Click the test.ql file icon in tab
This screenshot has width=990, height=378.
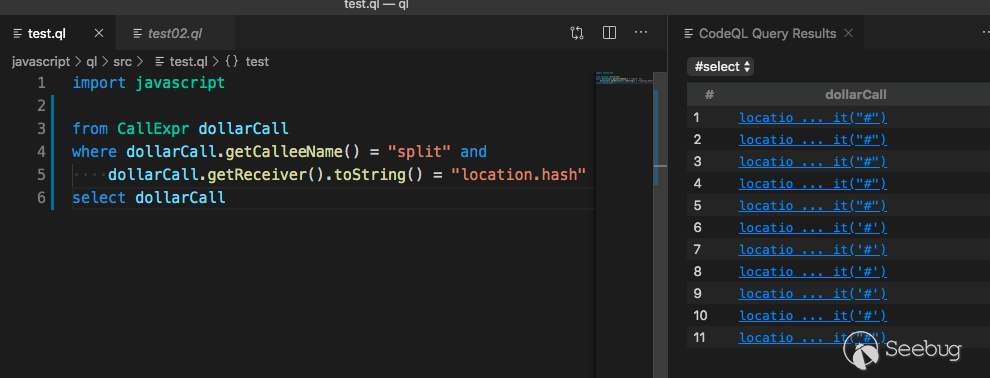(x=17, y=33)
